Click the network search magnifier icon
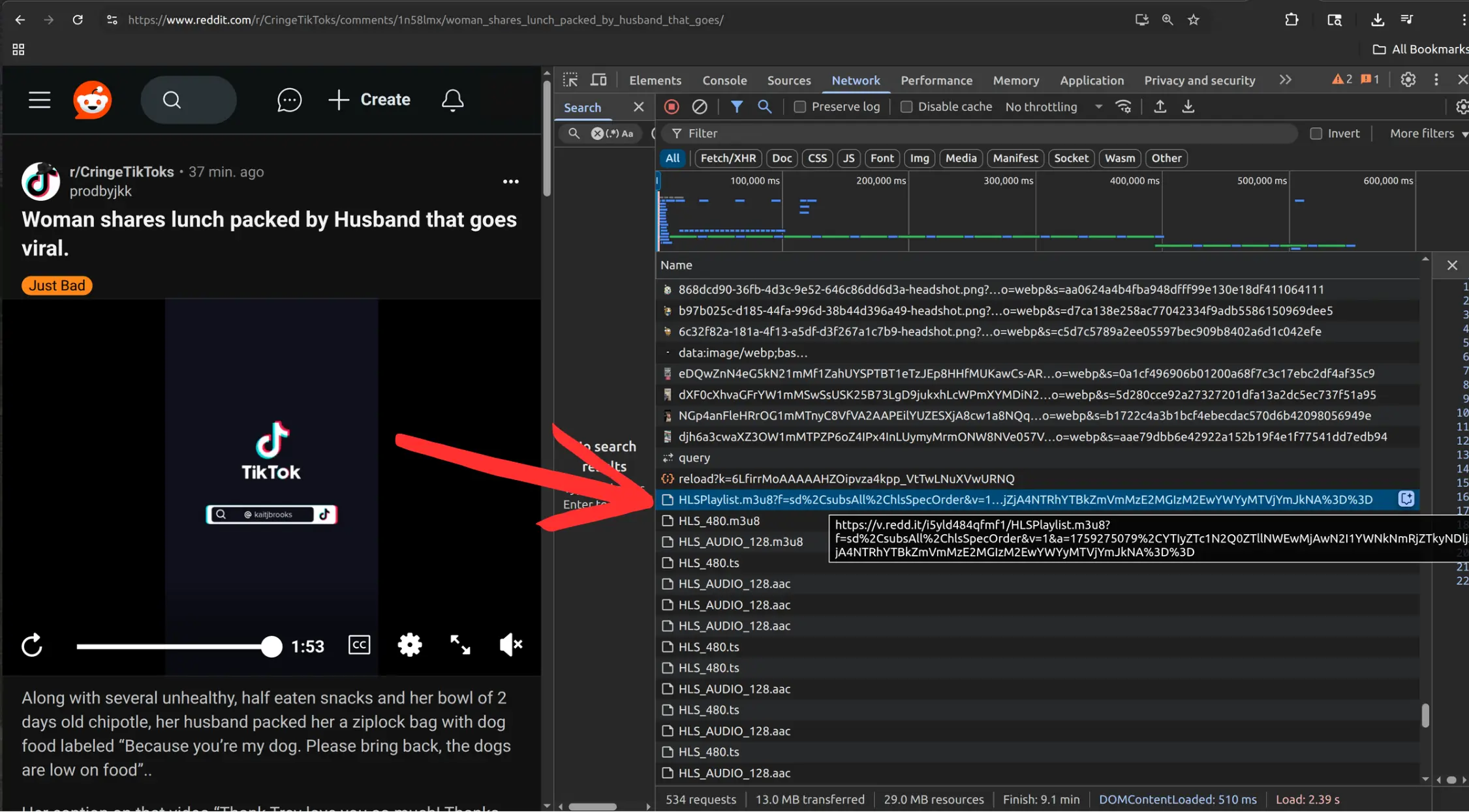 click(x=765, y=106)
